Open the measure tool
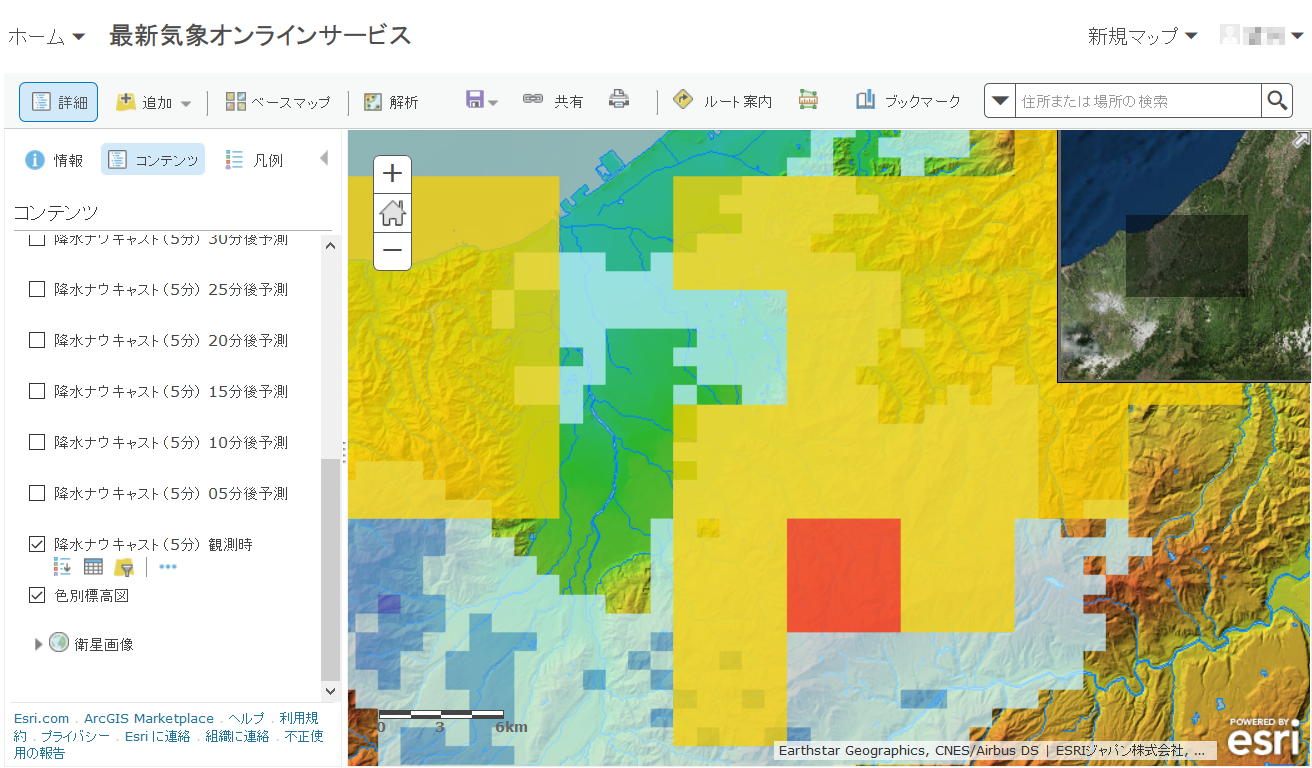 coord(808,100)
